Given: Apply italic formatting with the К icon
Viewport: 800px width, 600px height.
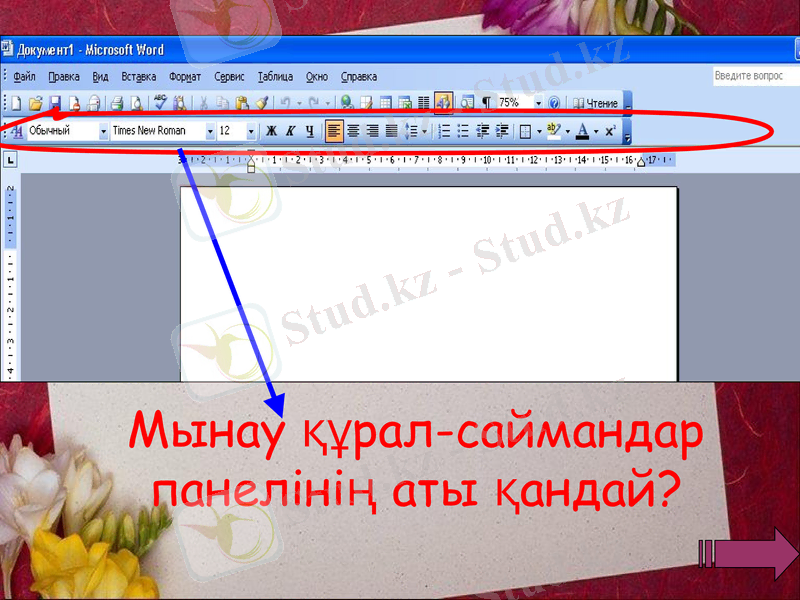Looking at the screenshot, I should pyautogui.click(x=289, y=130).
